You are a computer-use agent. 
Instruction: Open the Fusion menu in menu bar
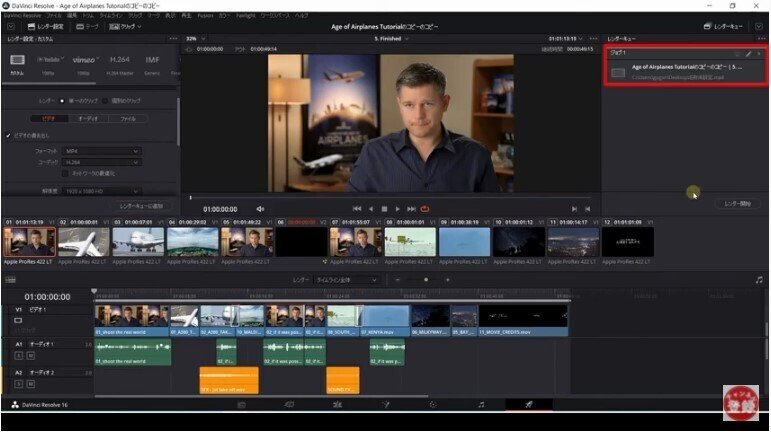coord(205,16)
